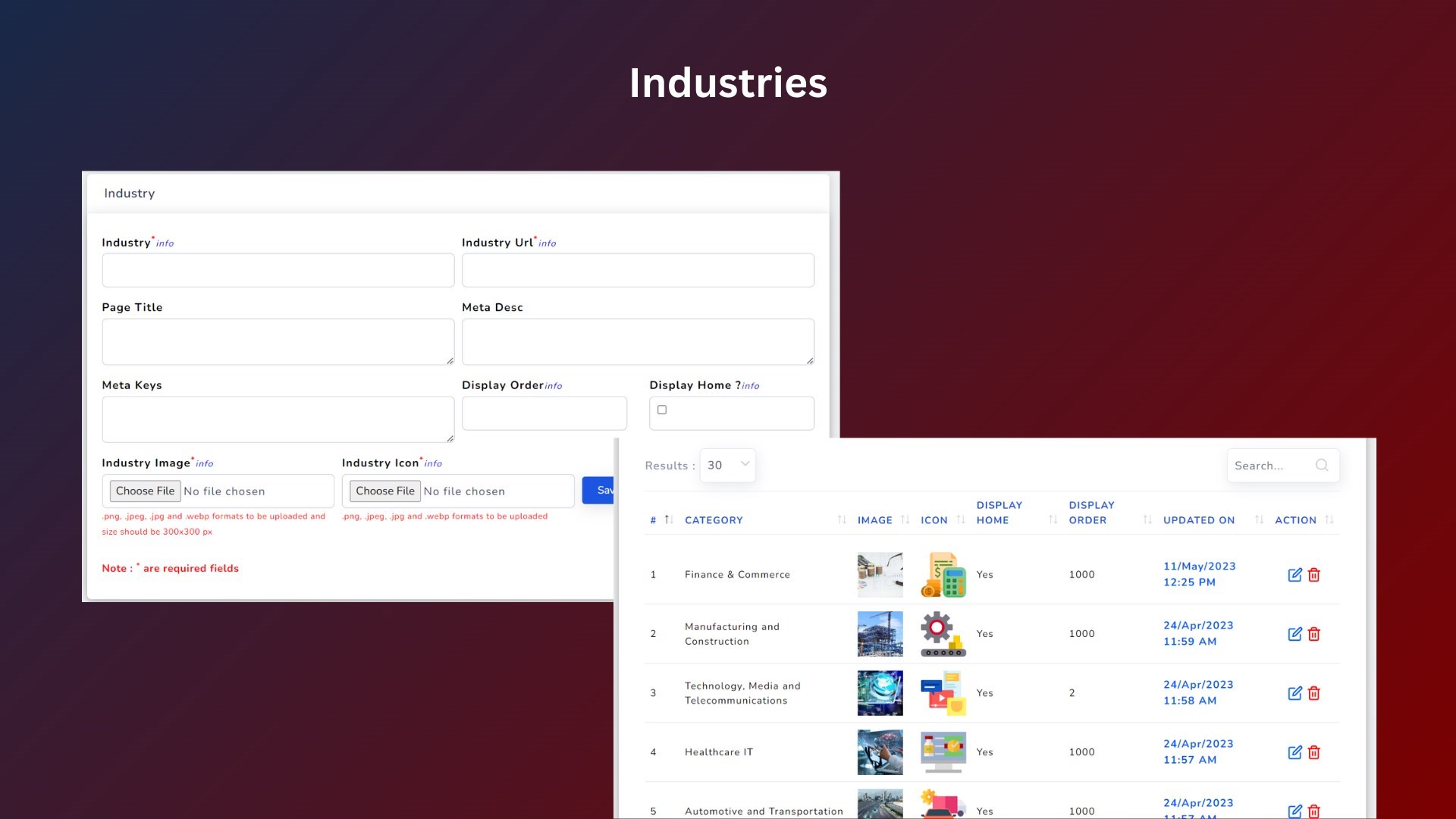Sort rows using the # column sorter
Screen dimensions: 1456x819
tap(668, 519)
